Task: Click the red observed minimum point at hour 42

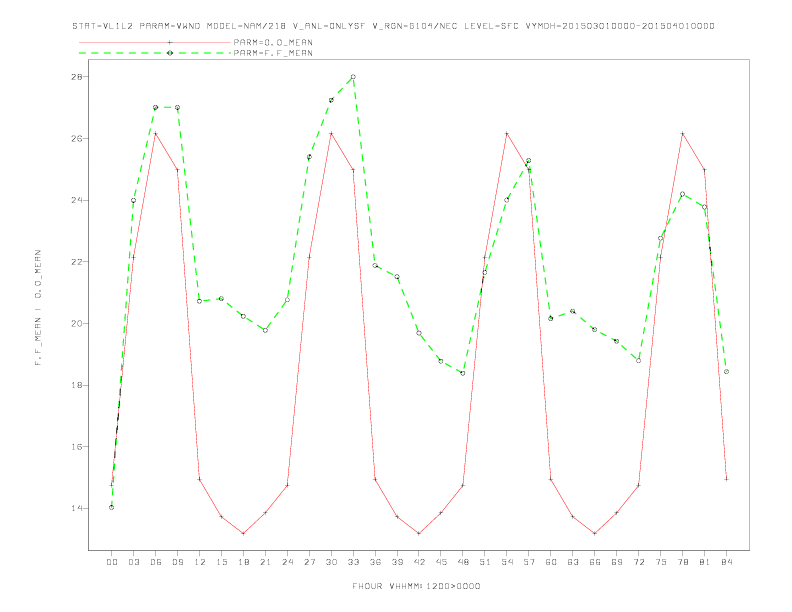Action: 419,533
